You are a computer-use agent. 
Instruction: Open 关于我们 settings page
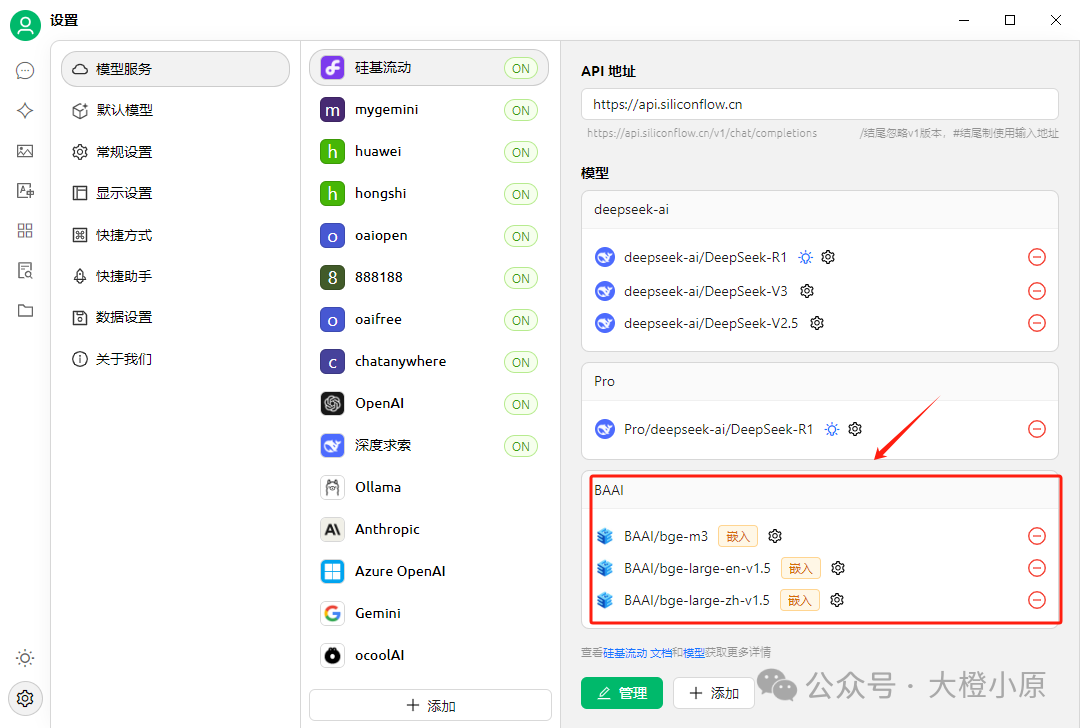click(176, 359)
